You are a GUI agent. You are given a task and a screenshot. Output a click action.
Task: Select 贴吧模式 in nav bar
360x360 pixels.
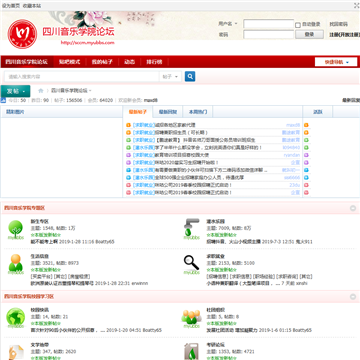[69, 62]
